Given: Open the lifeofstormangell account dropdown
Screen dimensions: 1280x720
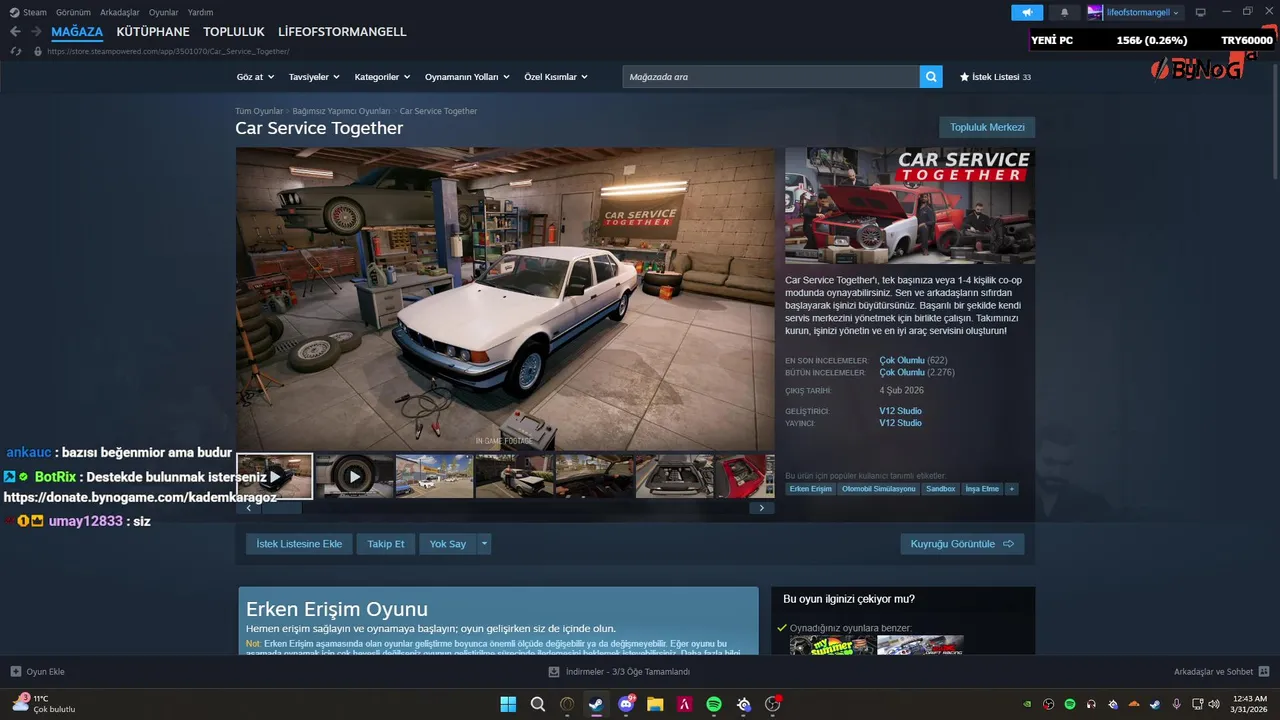Looking at the screenshot, I should [x=1134, y=13].
